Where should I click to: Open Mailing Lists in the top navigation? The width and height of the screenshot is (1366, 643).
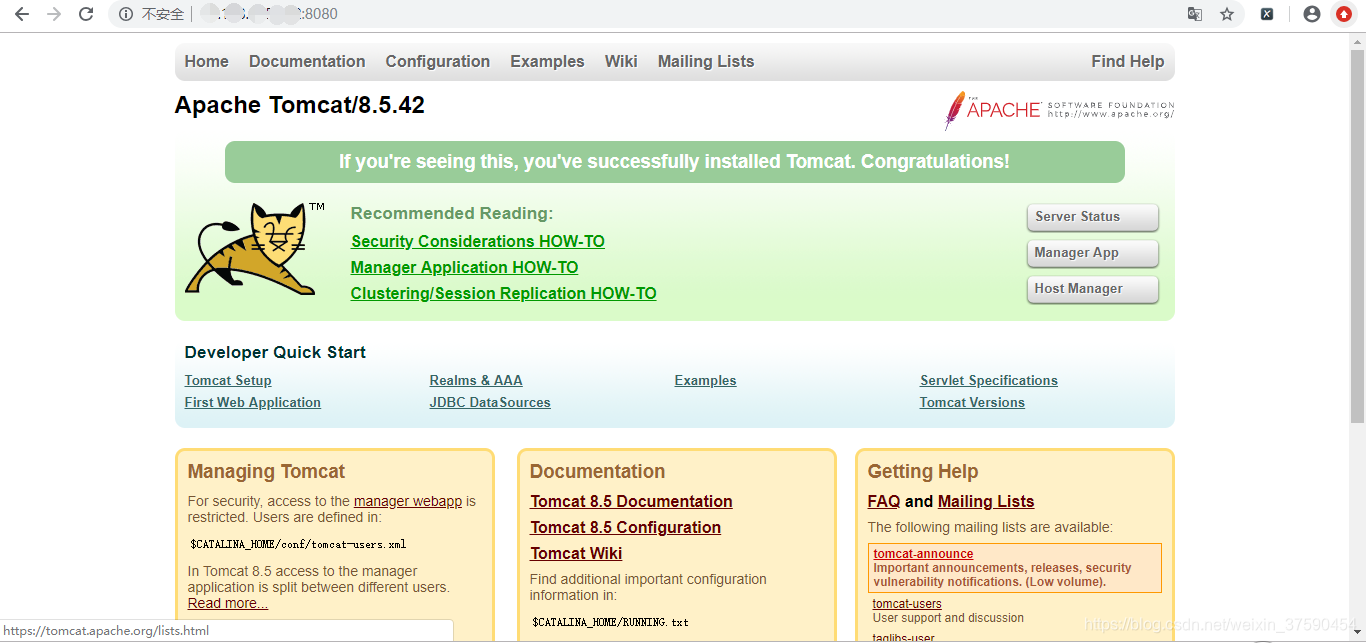[x=706, y=61]
